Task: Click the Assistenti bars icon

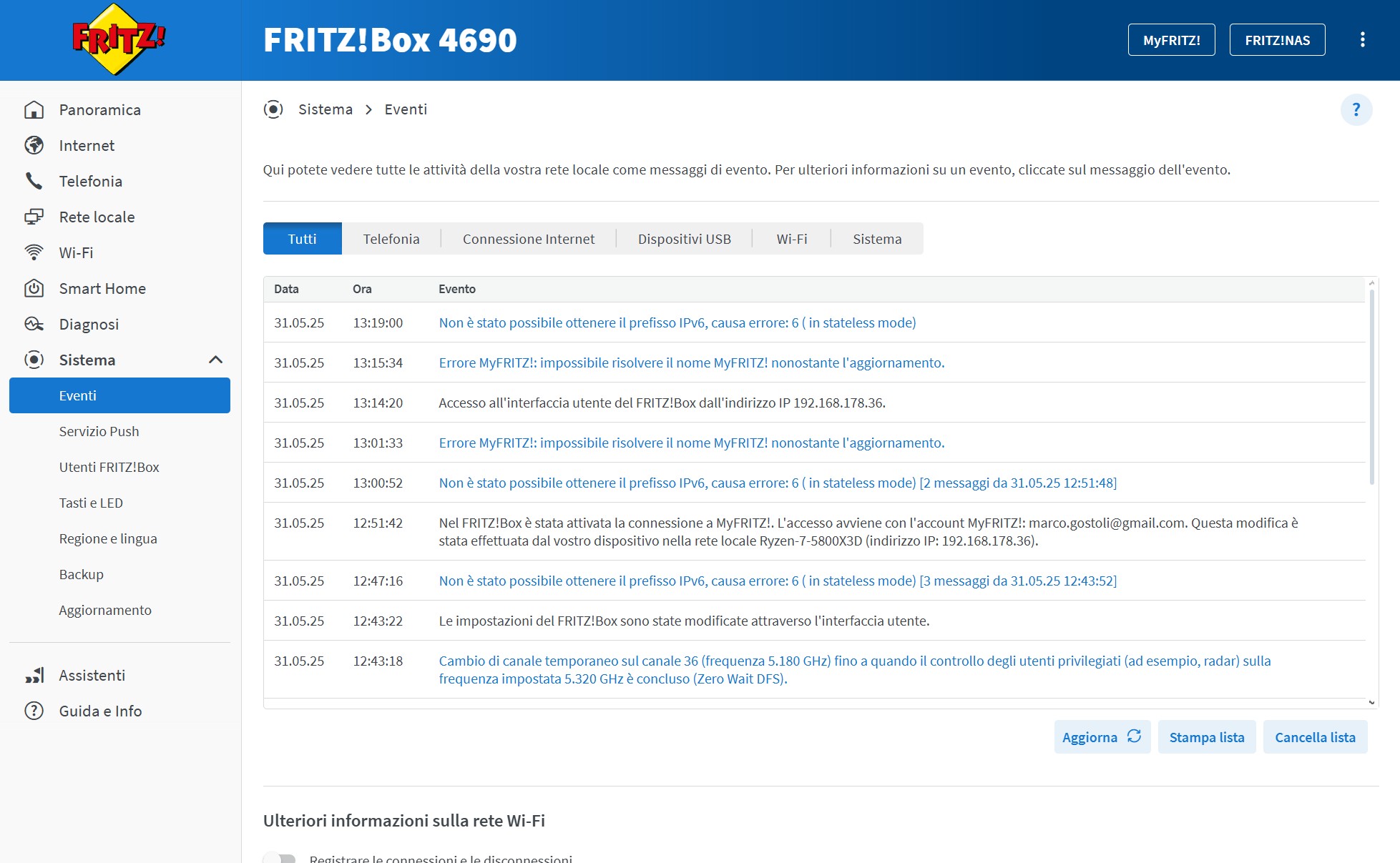Action: (34, 675)
